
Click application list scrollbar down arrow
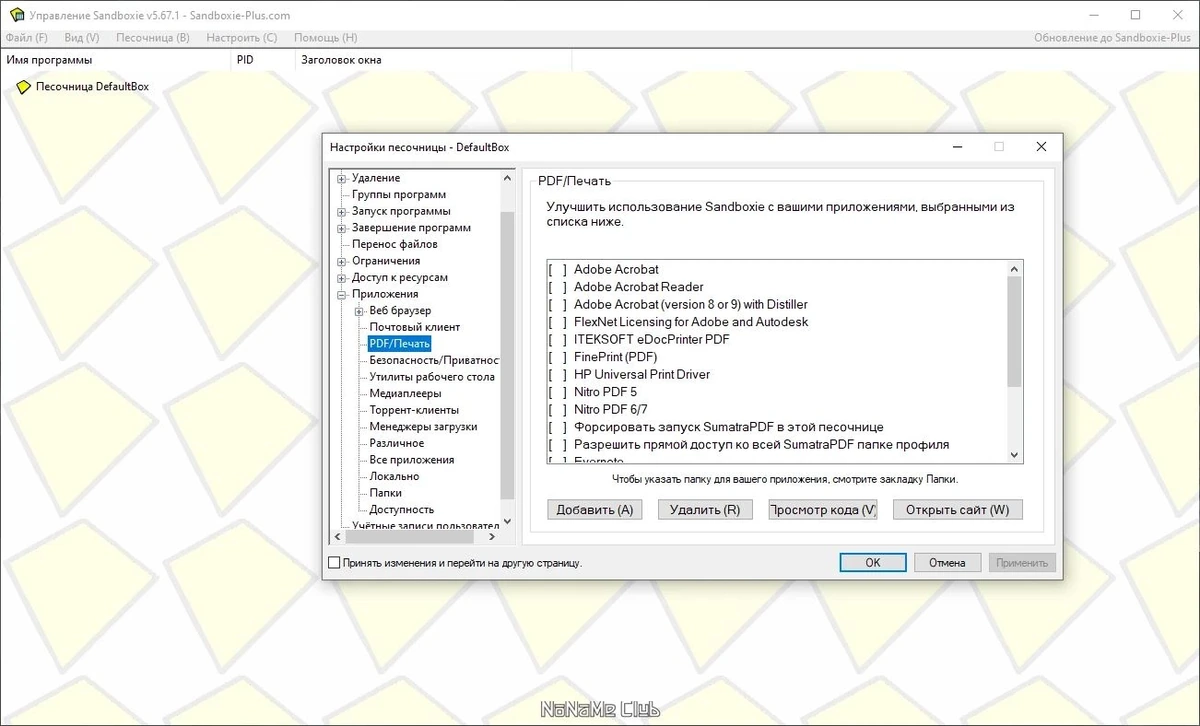point(1014,455)
